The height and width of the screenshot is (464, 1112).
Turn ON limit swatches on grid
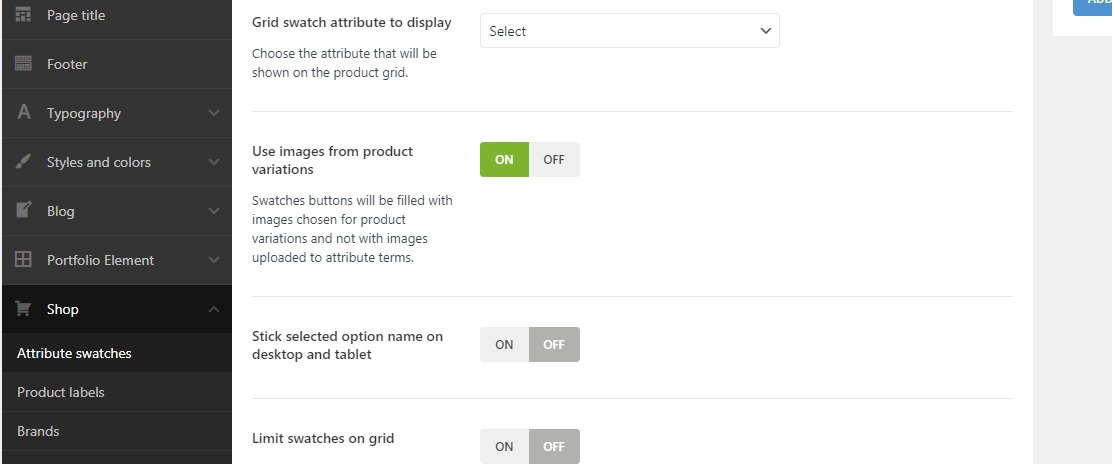pos(504,447)
